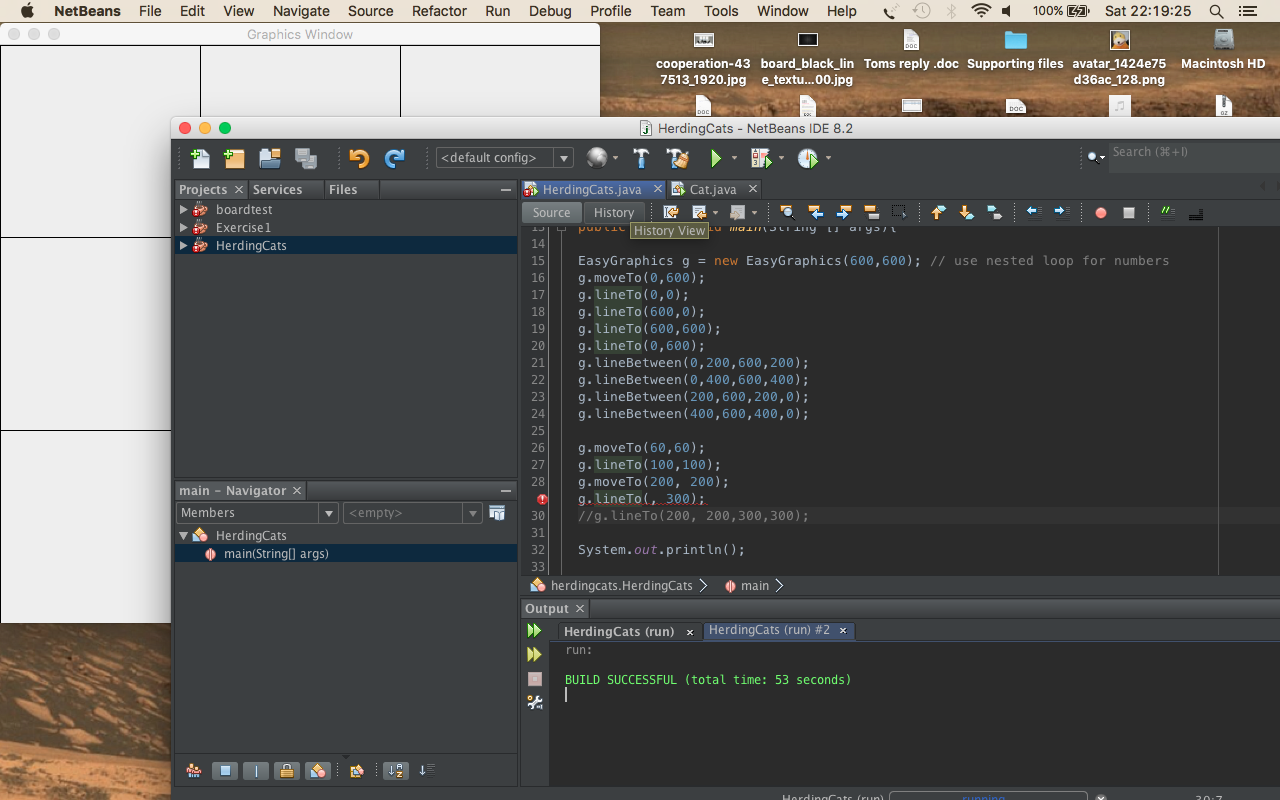
Task: Click the New File toolbar icon
Action: click(x=200, y=158)
